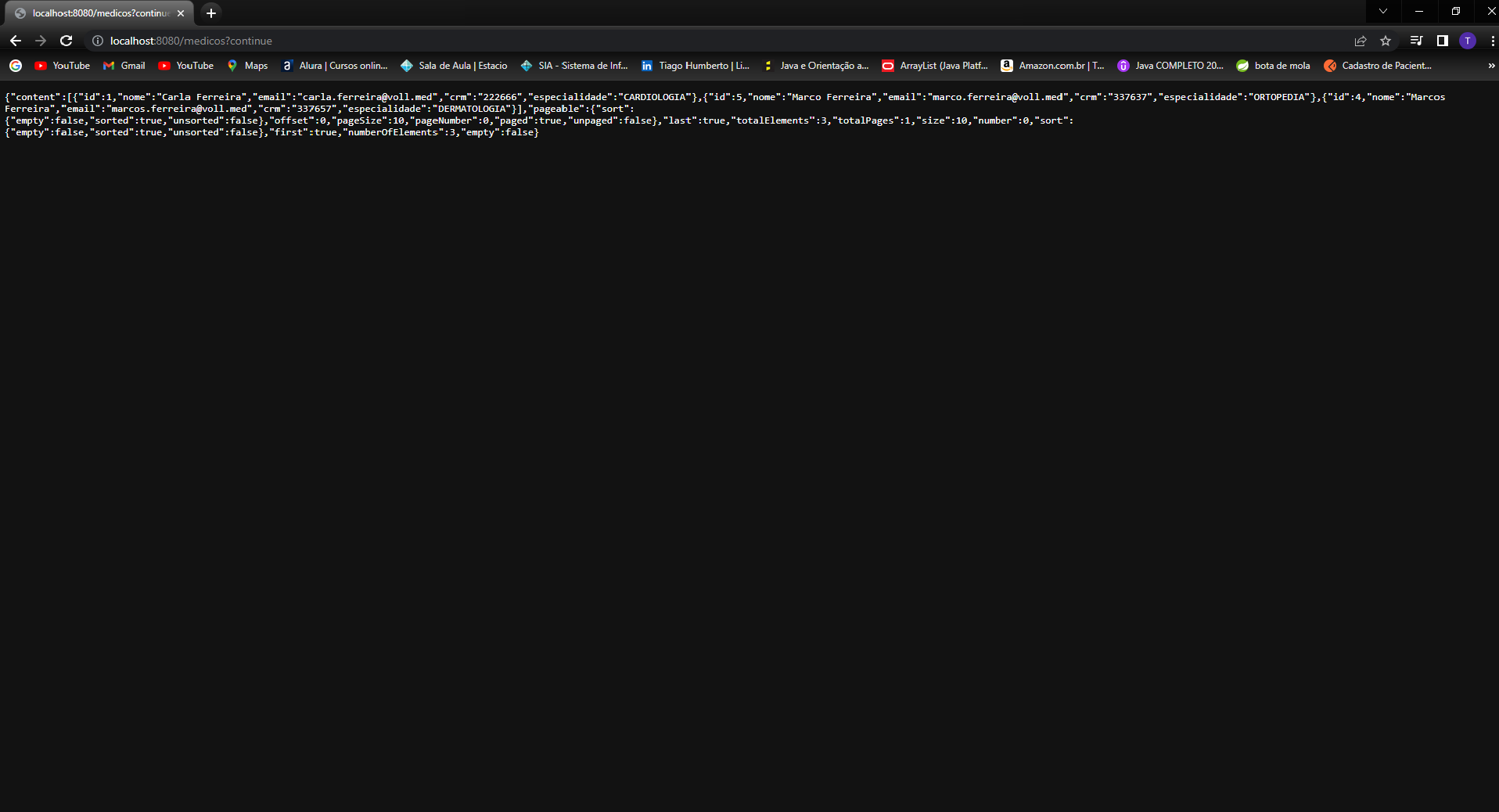
Task: Open Maps bookmark
Action: coord(247,66)
